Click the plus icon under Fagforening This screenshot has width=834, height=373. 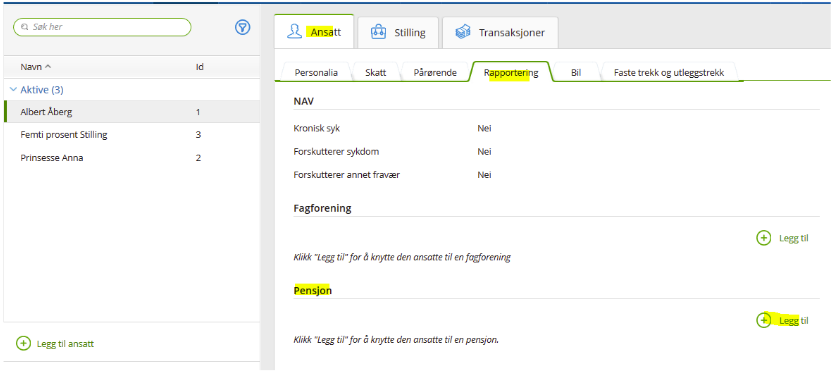coord(763,238)
